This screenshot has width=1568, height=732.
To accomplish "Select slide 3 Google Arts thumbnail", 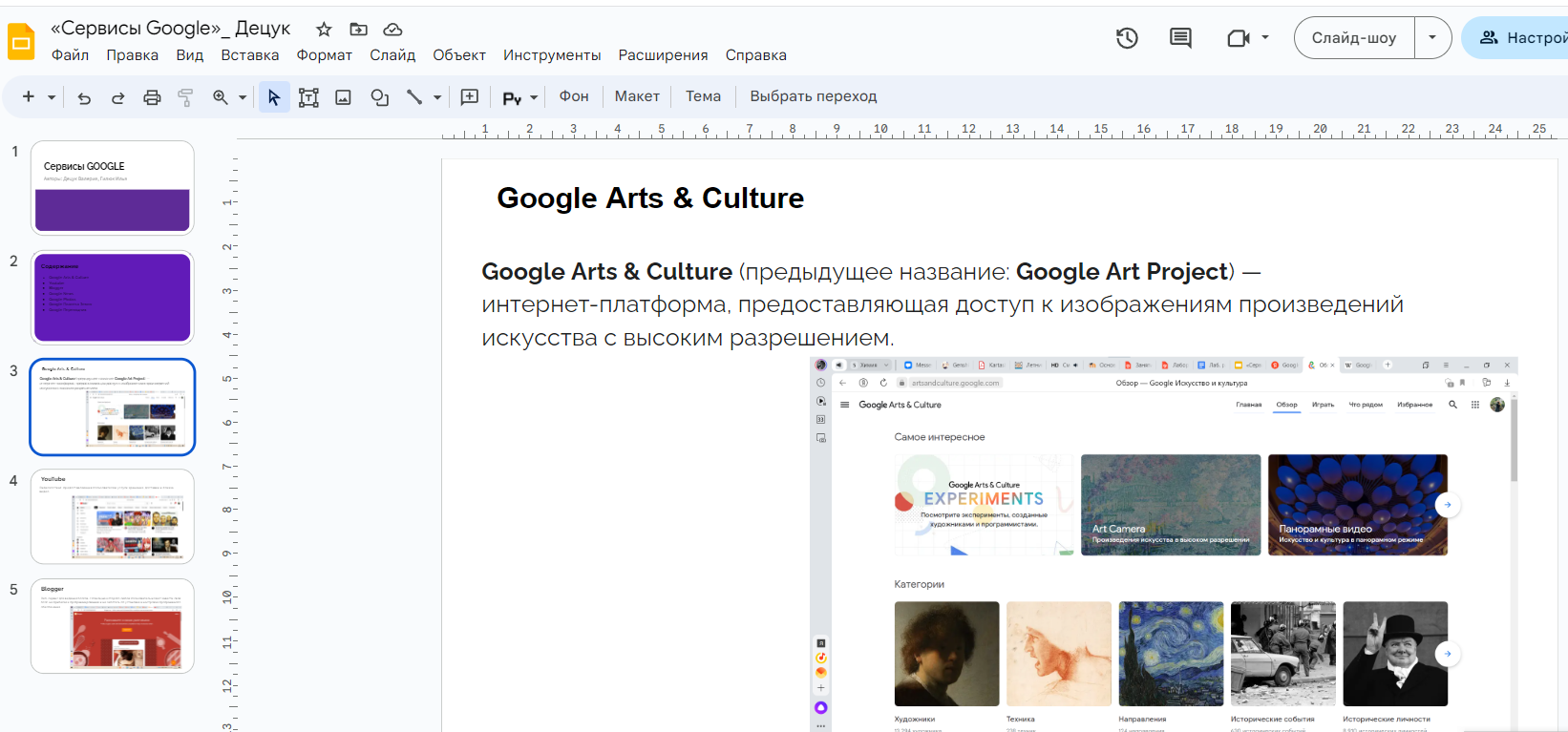I will (x=113, y=407).
